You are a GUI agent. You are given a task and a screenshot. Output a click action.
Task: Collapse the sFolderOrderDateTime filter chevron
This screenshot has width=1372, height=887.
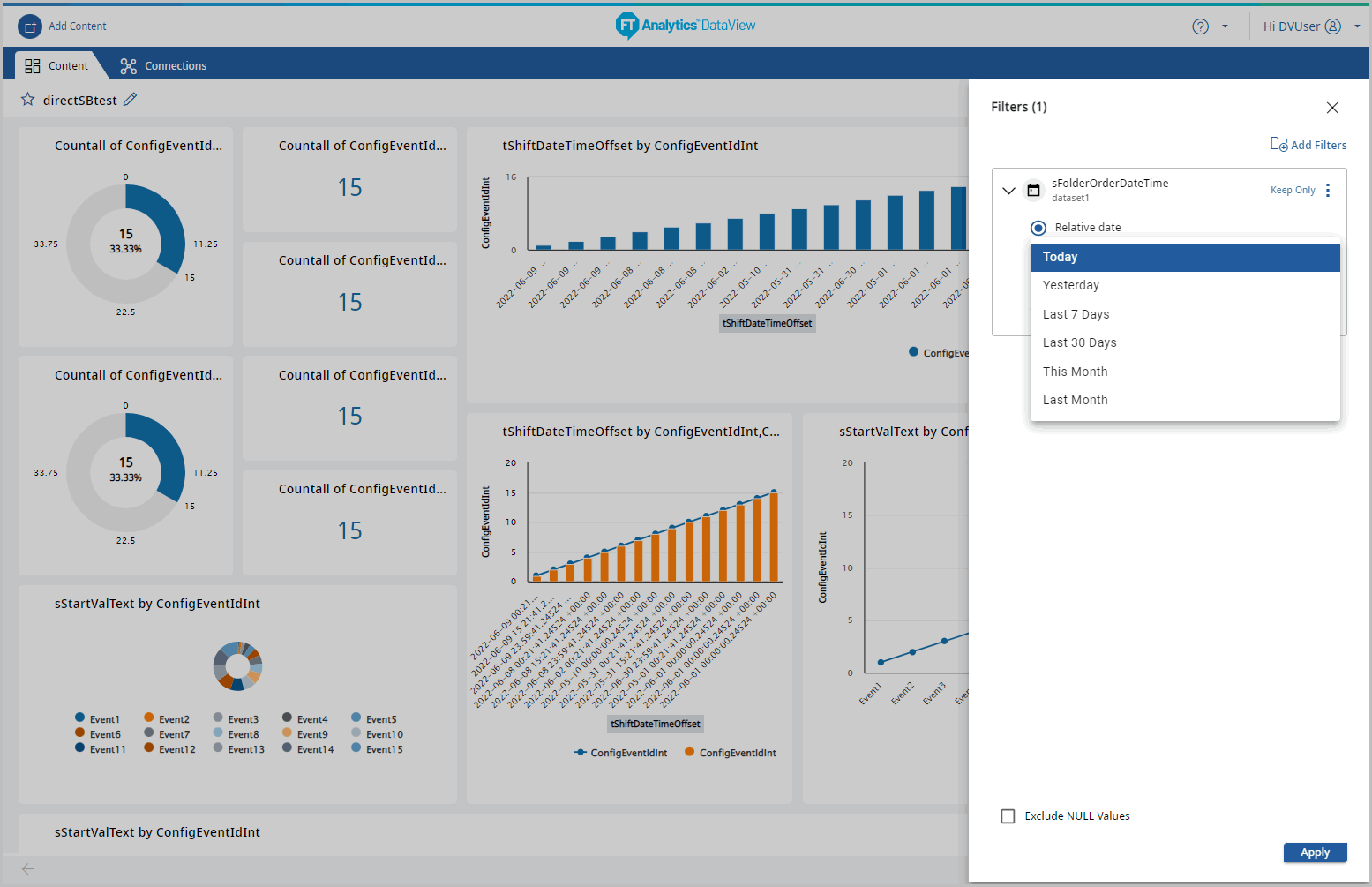click(x=1008, y=190)
